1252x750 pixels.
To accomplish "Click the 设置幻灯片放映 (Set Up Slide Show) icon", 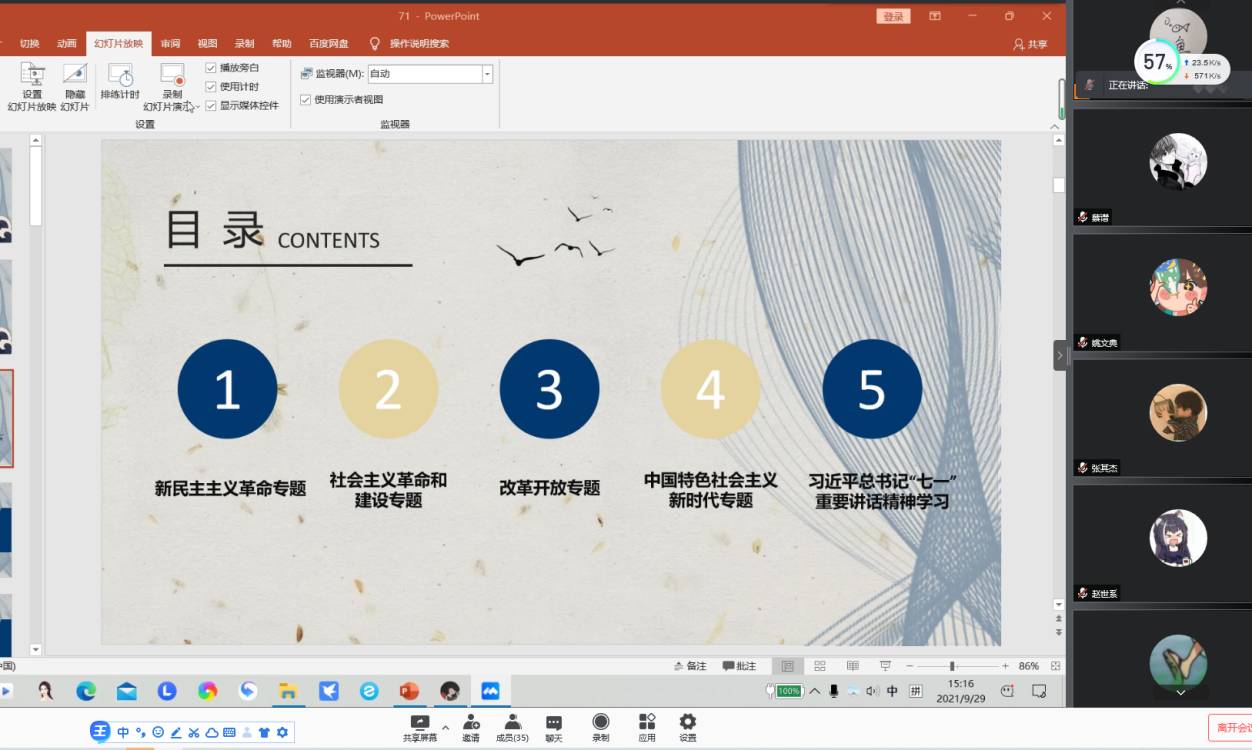I will (32, 79).
